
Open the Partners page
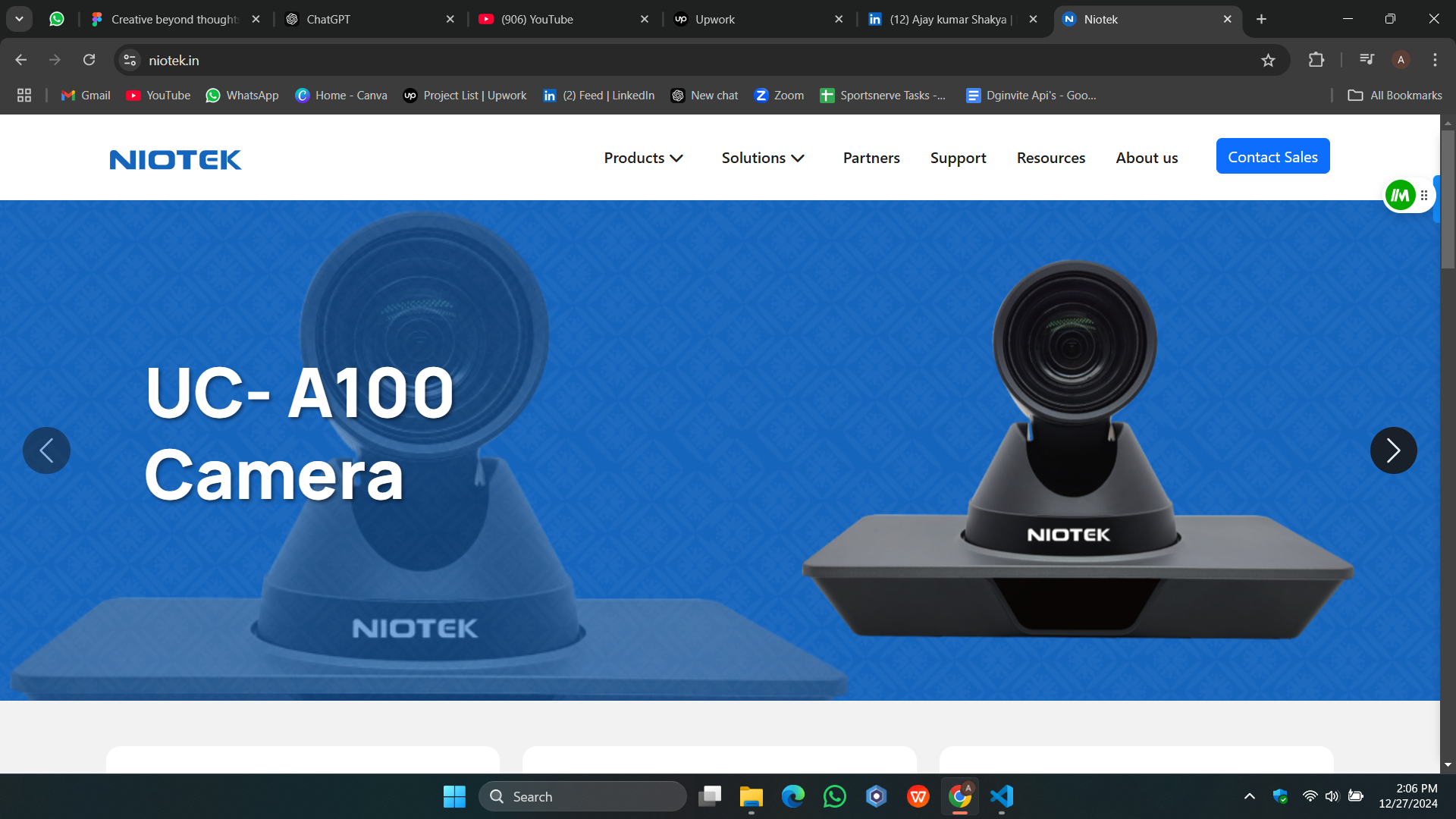point(871,158)
